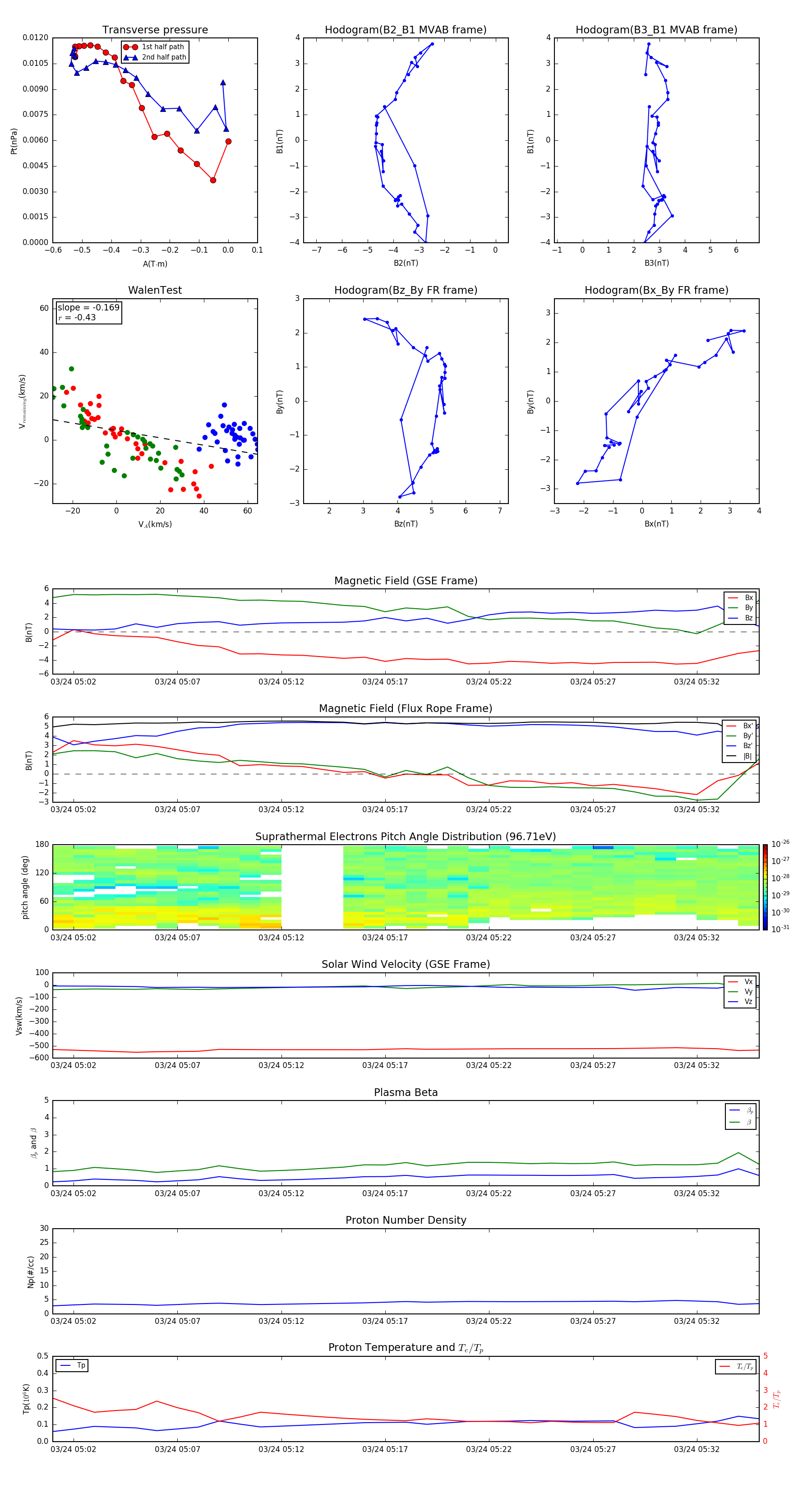Image resolution: width=812 pixels, height=1489 pixels.
Task: Select Bz in the GSE magnetic field legend
Action: pos(740,618)
